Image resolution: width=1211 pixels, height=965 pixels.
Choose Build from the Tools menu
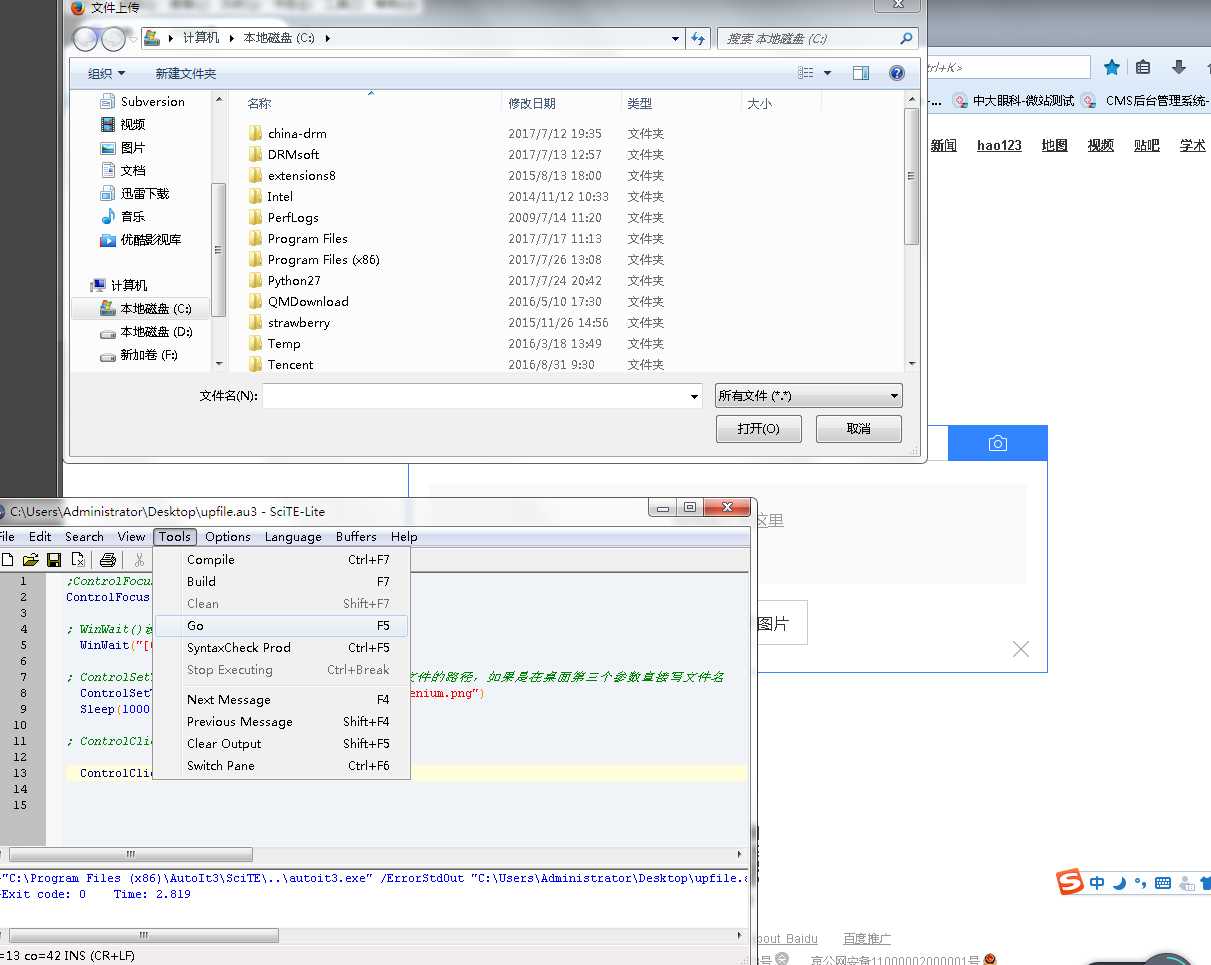281,581
